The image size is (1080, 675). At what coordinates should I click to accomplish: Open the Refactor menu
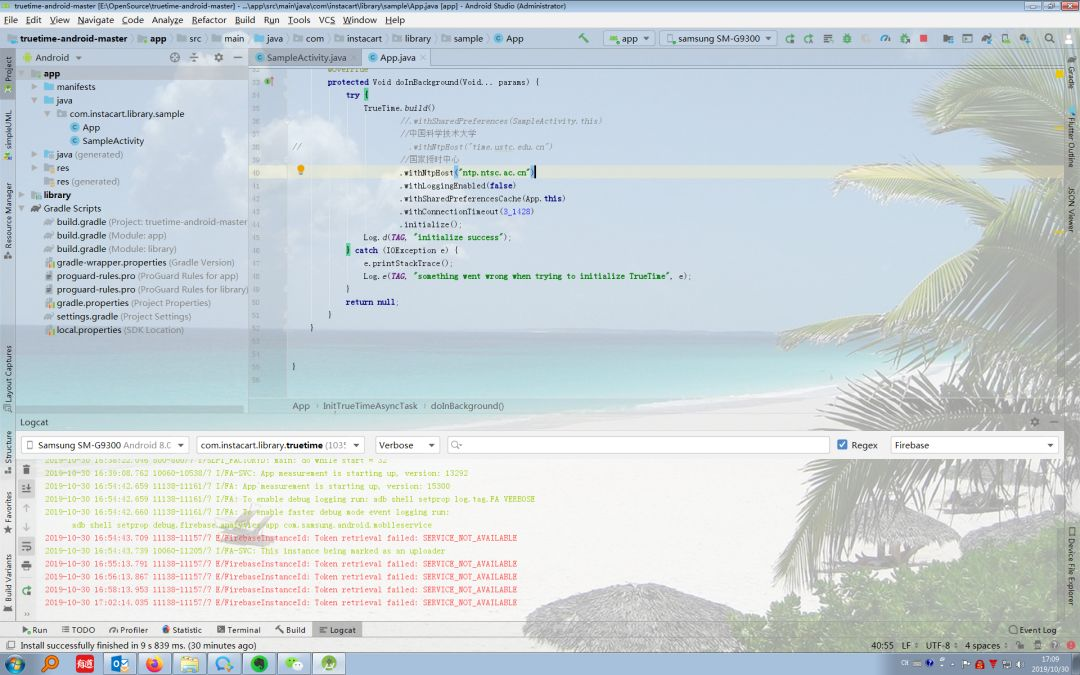click(209, 20)
